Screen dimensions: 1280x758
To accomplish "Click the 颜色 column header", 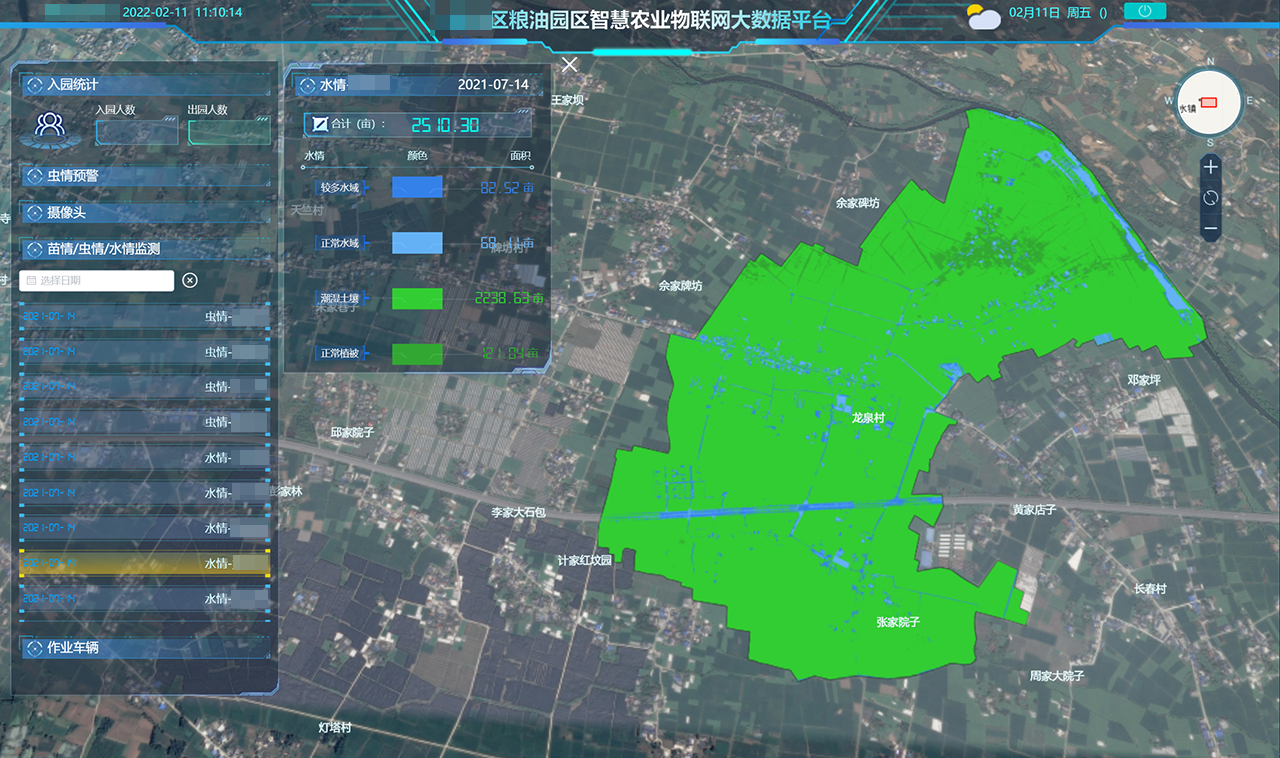I will click(417, 156).
